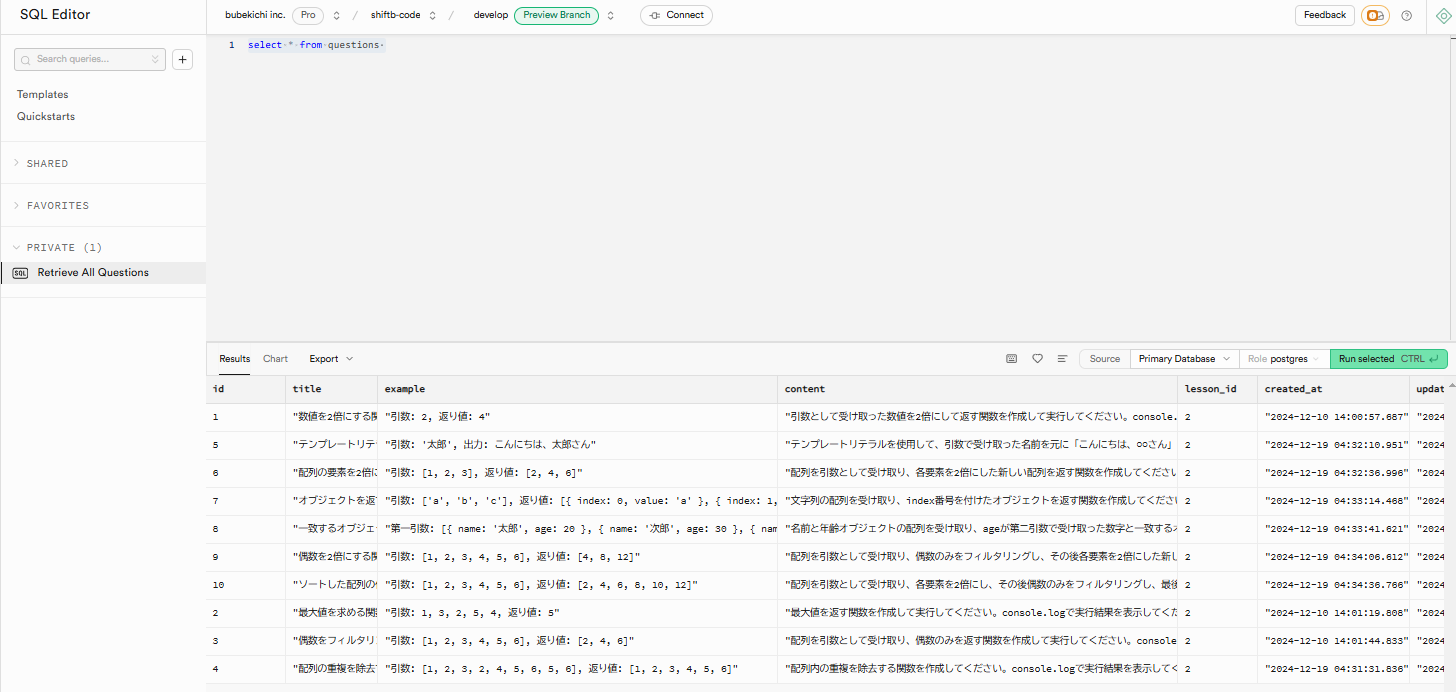Image resolution: width=1456 pixels, height=692 pixels.
Task: Select the Results tab
Action: [235, 359]
